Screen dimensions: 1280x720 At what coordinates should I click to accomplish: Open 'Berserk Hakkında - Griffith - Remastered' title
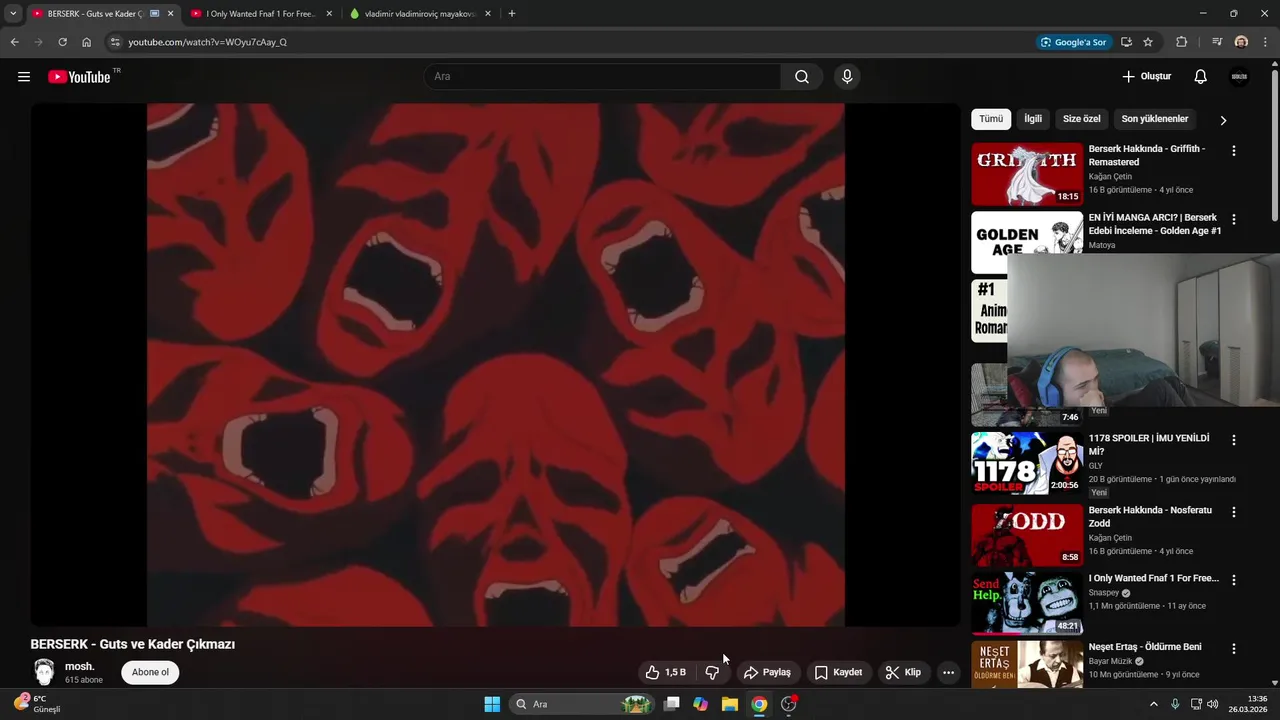(x=1147, y=155)
